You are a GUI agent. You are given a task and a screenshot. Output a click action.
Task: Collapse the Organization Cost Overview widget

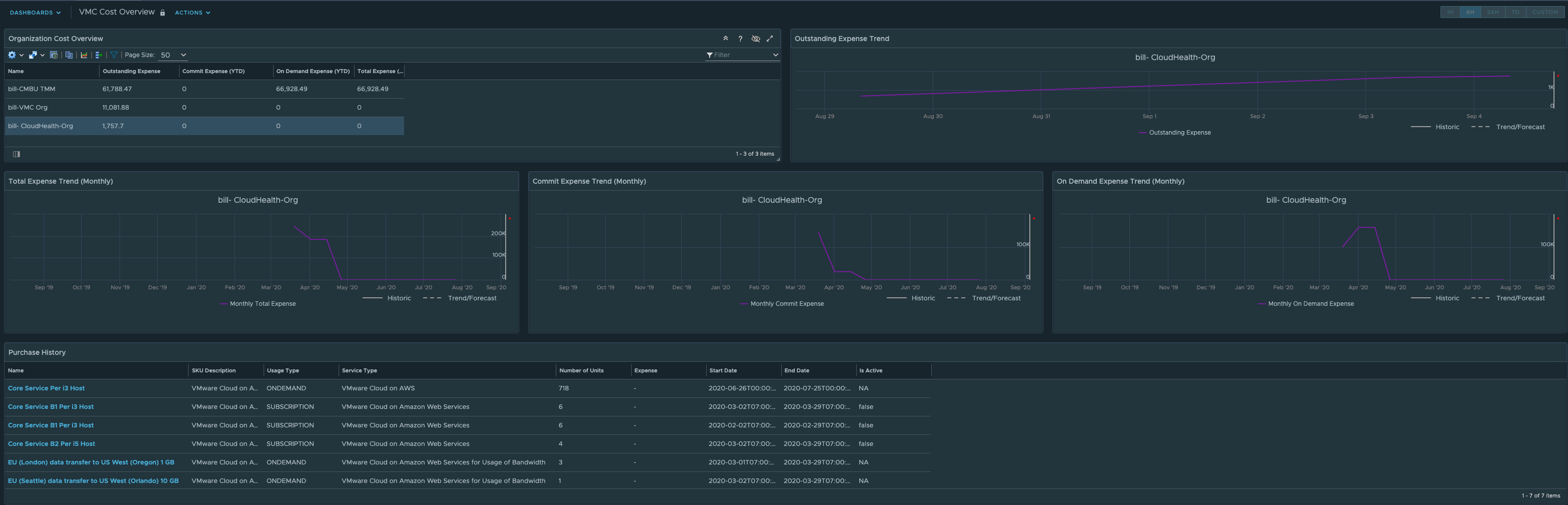click(x=726, y=39)
